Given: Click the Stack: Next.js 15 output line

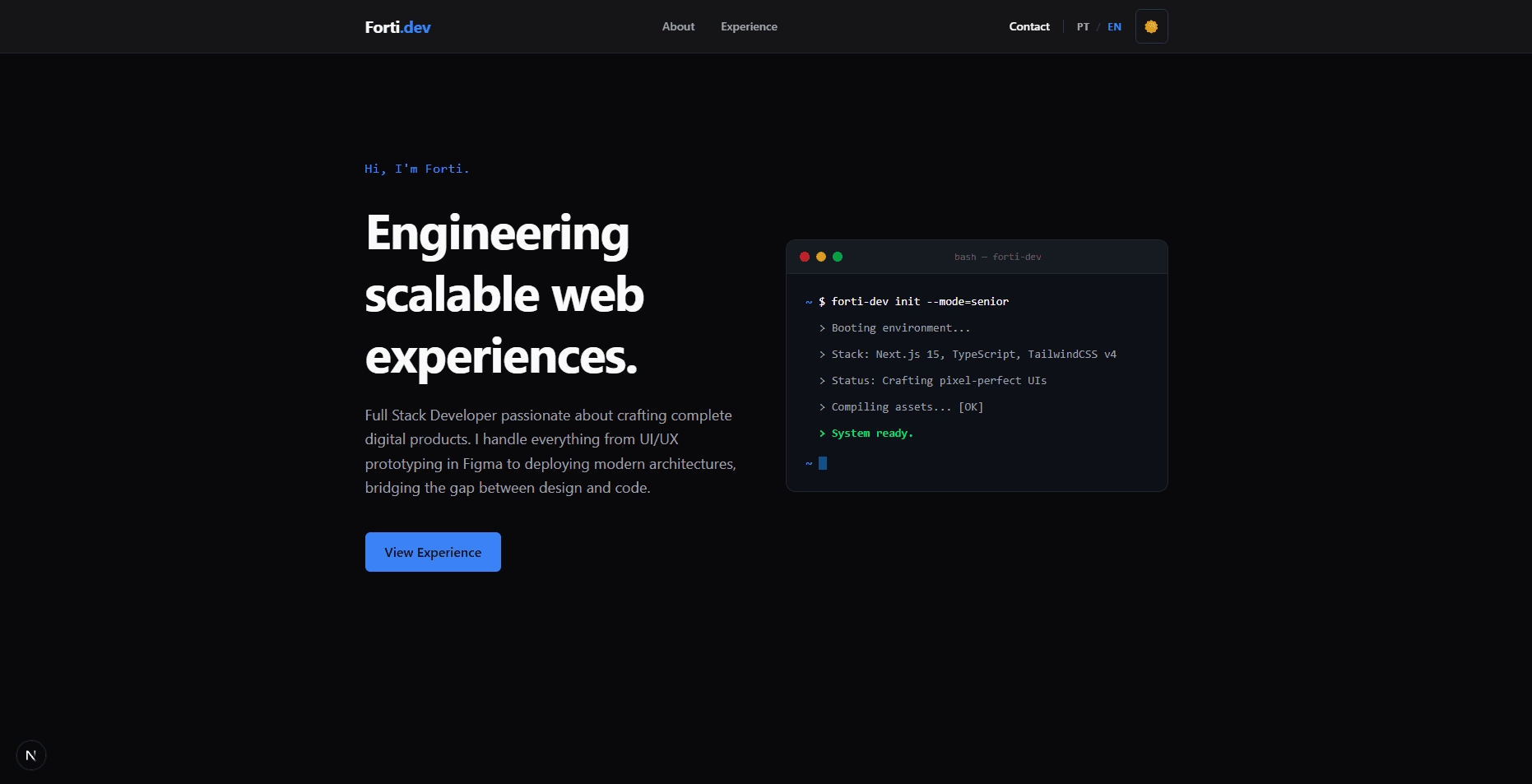Looking at the screenshot, I should (x=968, y=354).
